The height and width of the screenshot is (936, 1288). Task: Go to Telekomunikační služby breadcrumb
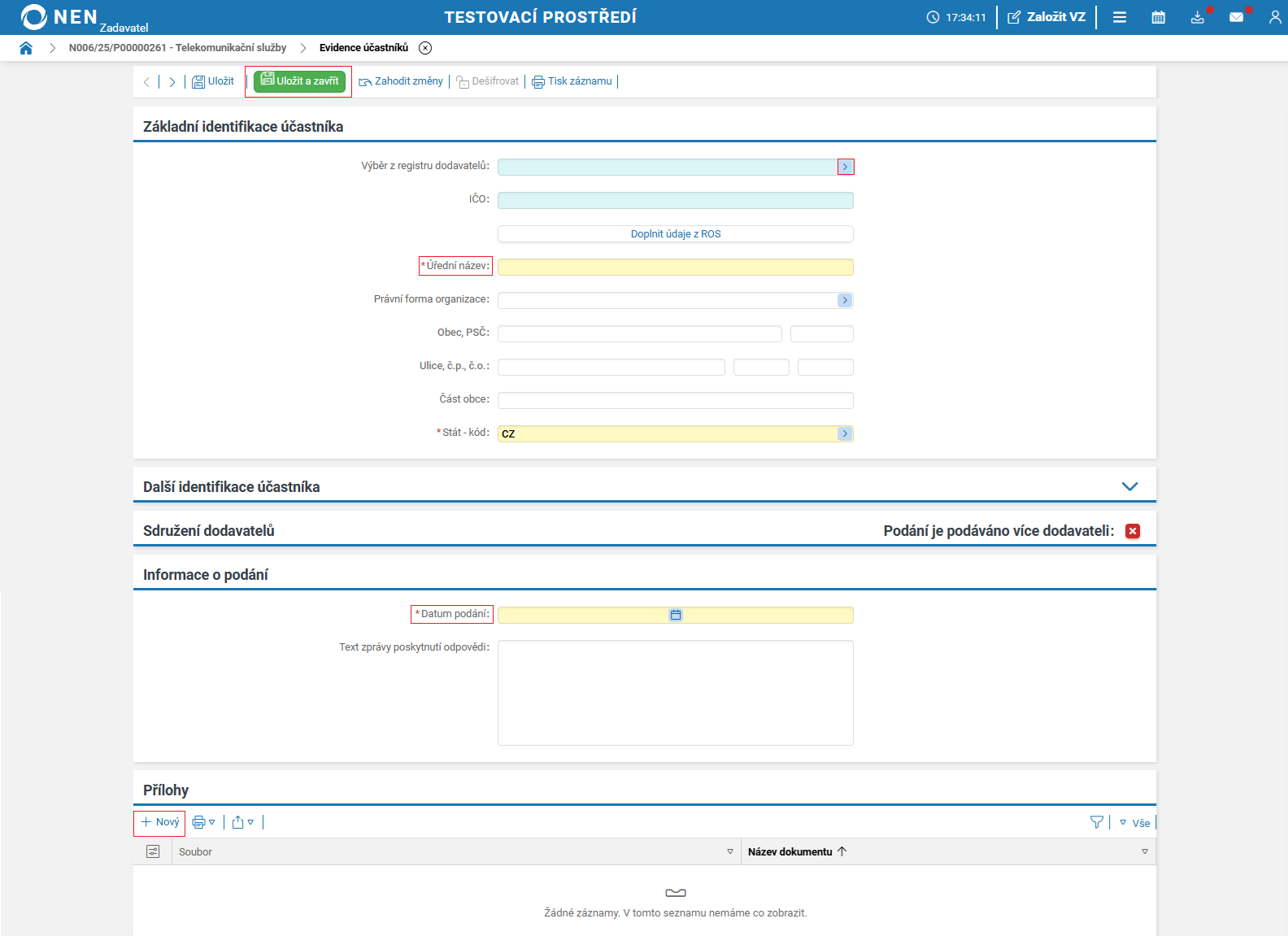click(x=177, y=48)
